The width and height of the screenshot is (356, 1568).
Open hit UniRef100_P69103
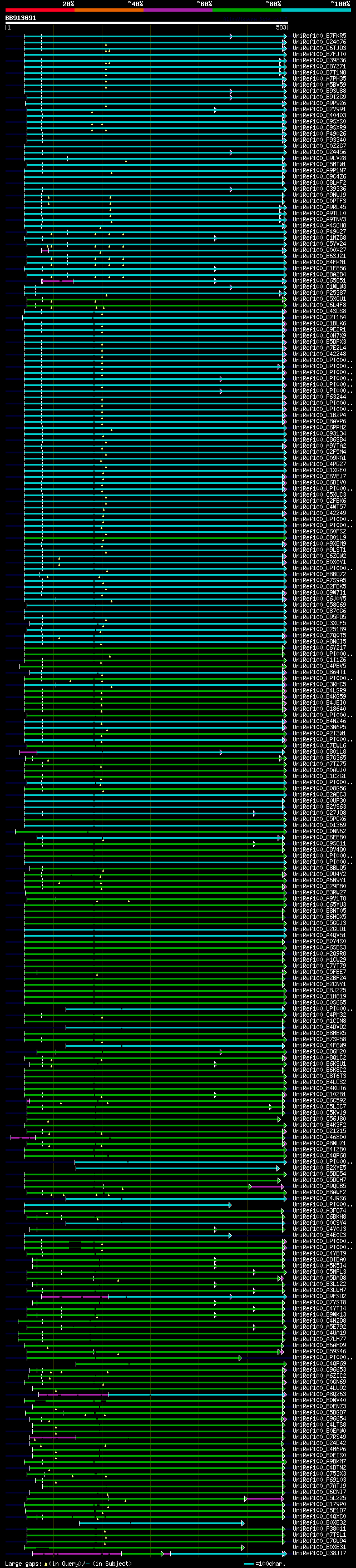319,1480
